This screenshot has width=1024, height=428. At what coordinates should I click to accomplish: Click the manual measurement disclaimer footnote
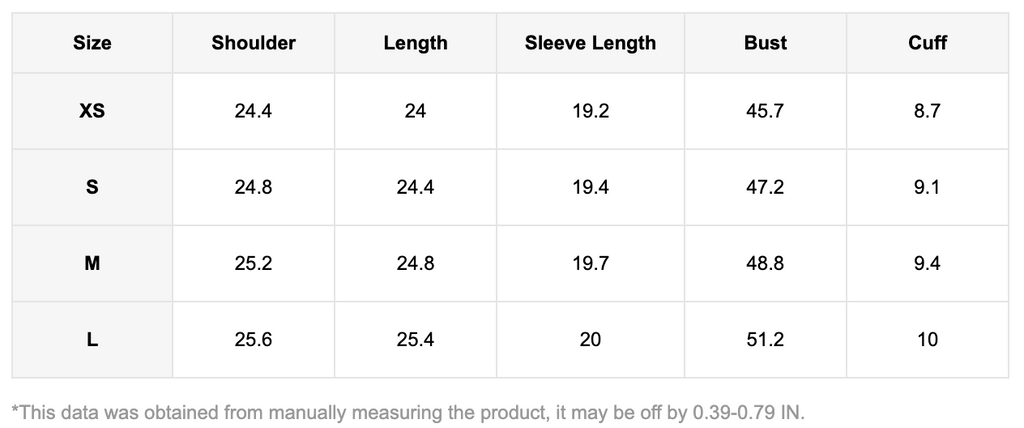tap(408, 411)
